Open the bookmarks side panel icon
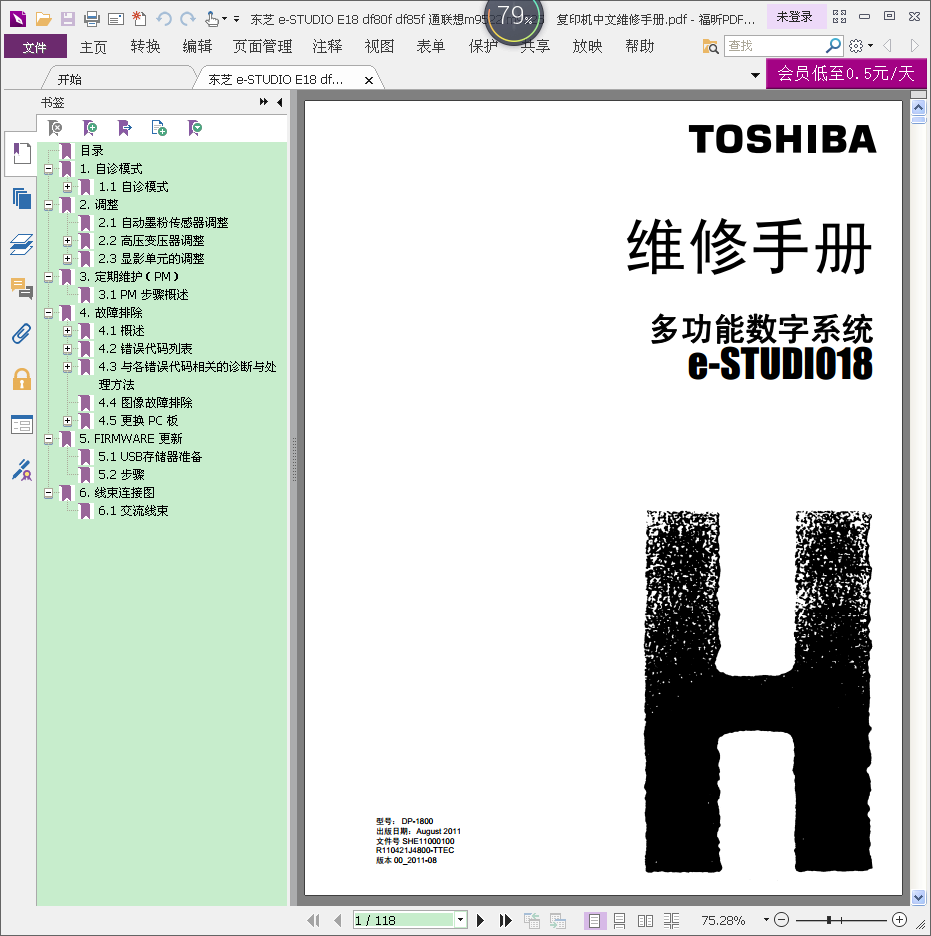931x936 pixels. tap(22, 153)
